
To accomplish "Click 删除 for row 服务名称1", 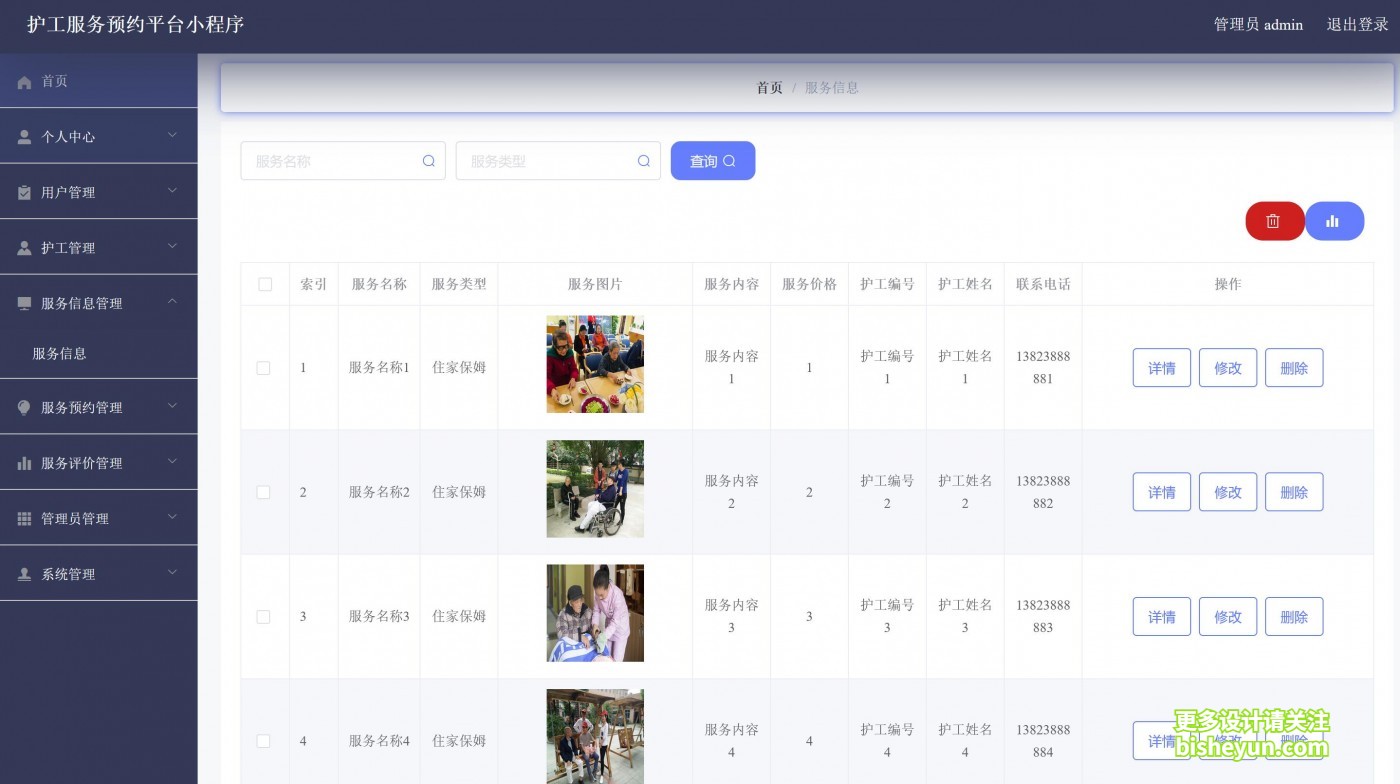I will (x=1294, y=368).
